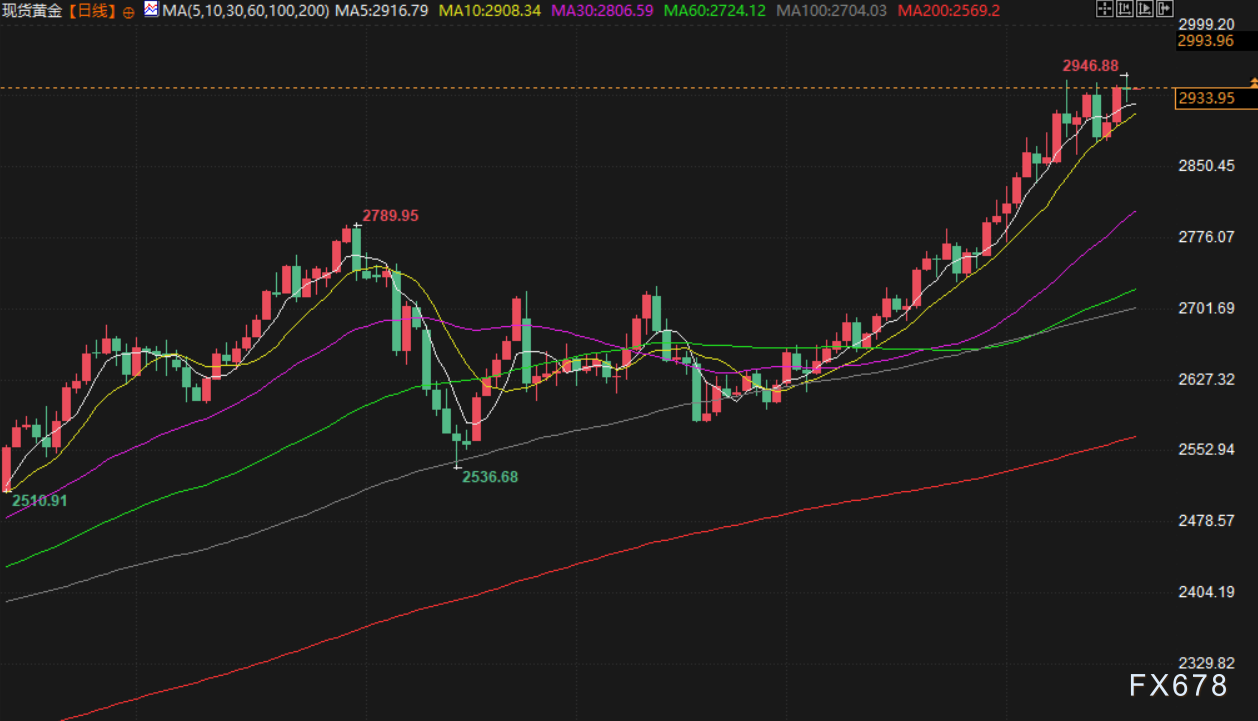Screen dimensions: 1258x721
Task: Click the magenta MA30:2806.59 value
Action: pos(602,11)
